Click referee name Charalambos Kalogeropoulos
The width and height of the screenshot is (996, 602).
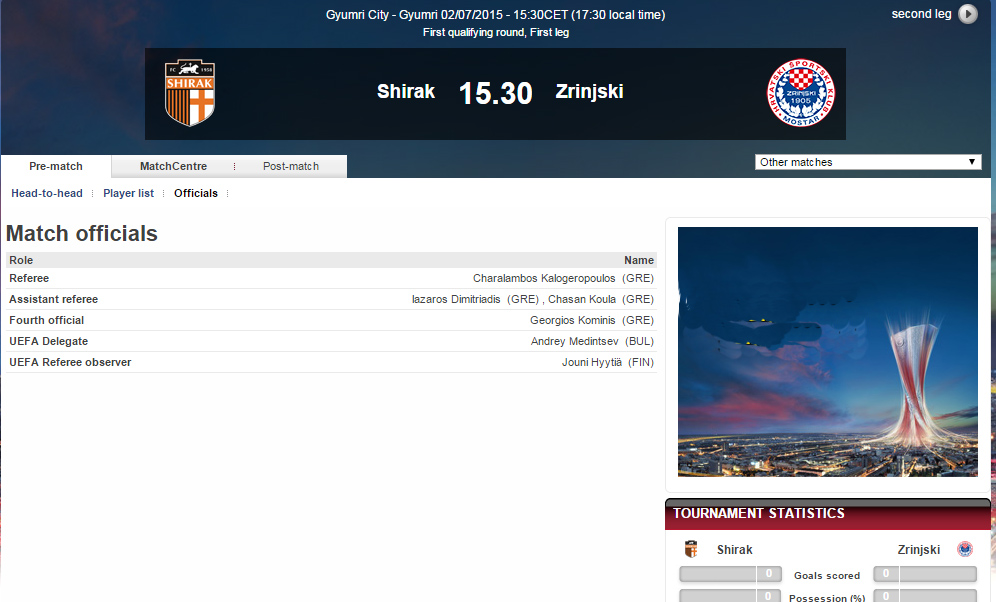click(x=544, y=278)
